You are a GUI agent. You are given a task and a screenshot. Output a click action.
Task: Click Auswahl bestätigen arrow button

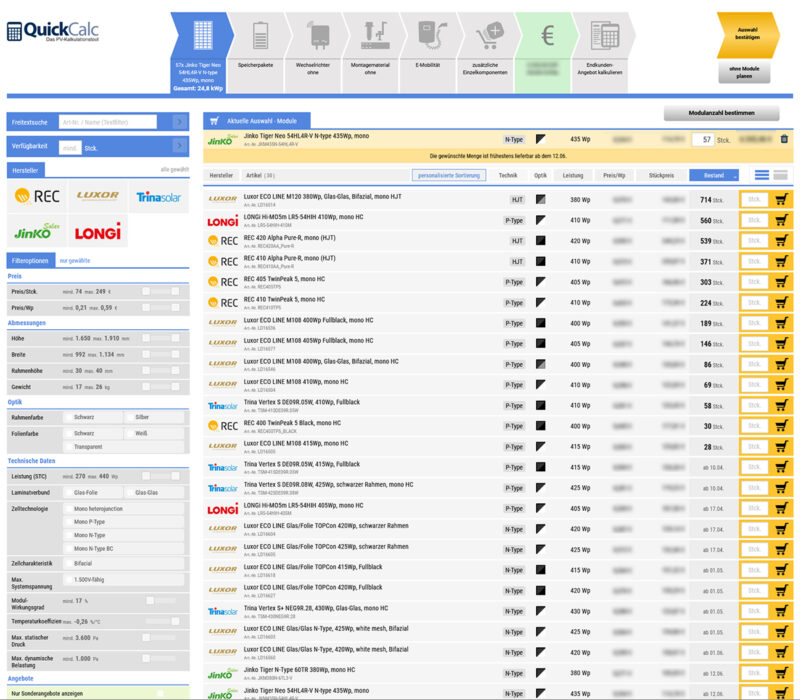[747, 34]
